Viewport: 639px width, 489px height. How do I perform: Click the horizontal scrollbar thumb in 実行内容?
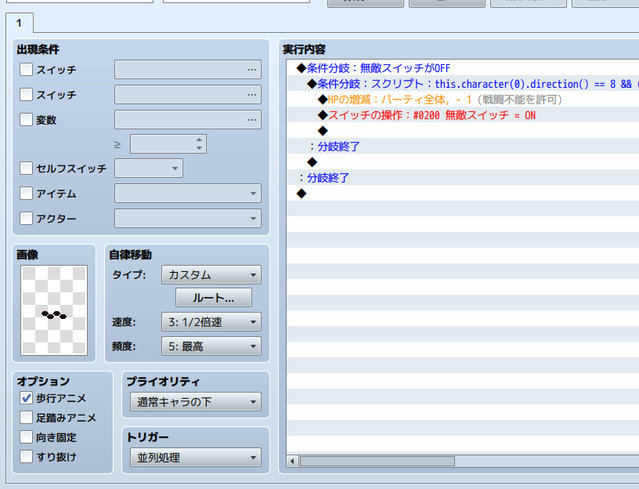[x=377, y=461]
